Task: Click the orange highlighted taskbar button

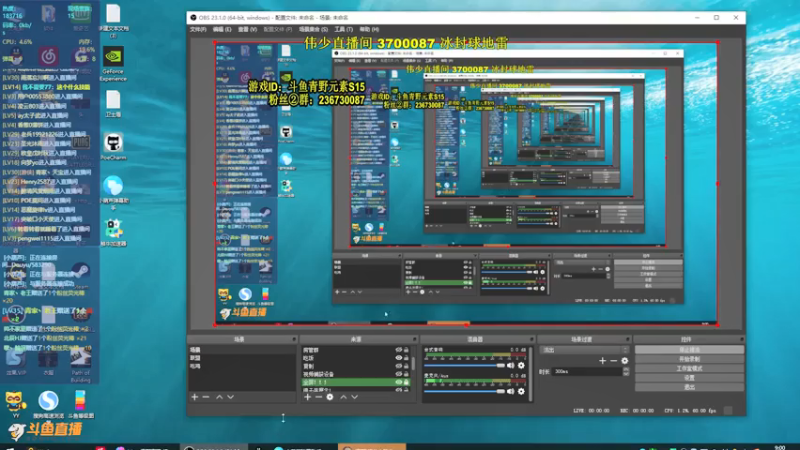Action: pyautogui.click(x=372, y=447)
